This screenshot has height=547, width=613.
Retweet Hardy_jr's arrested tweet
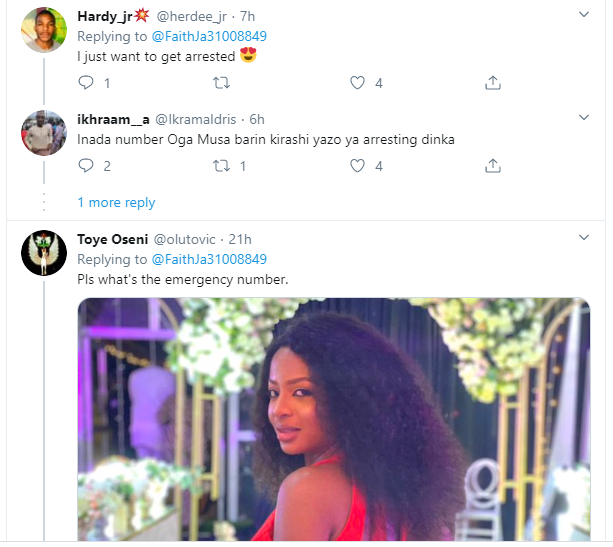[222, 83]
